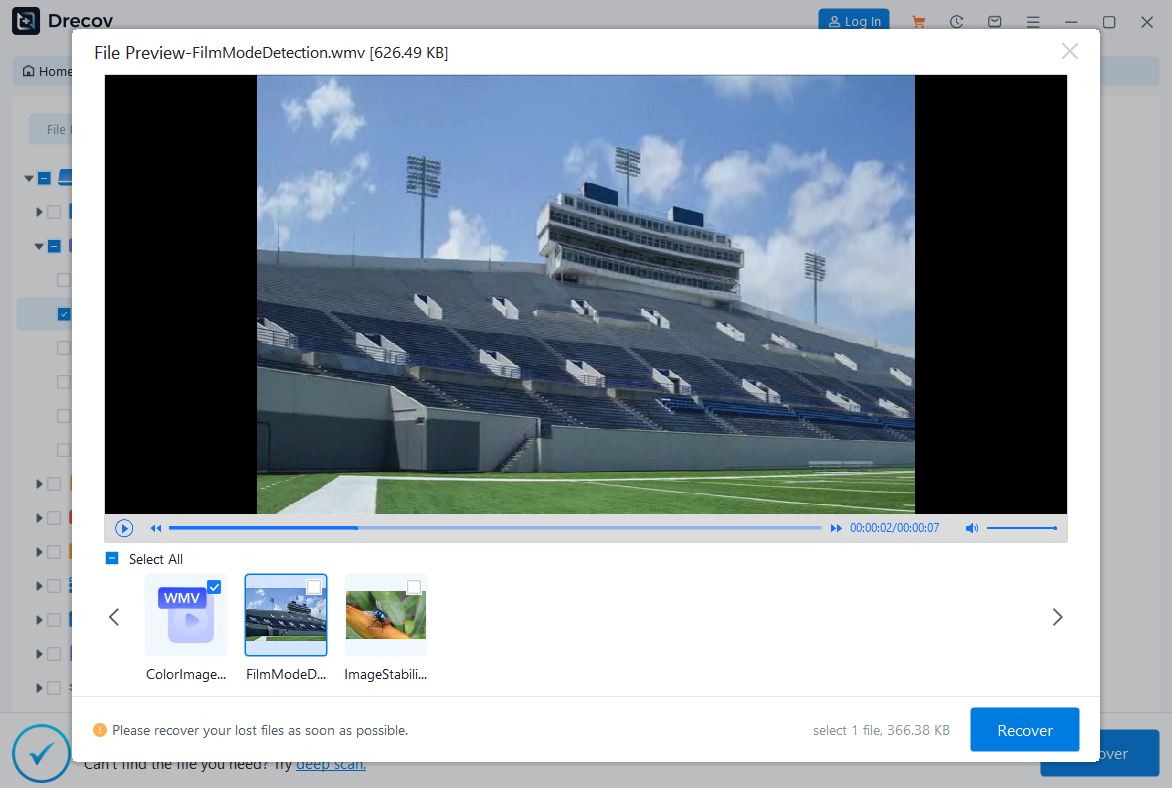Image resolution: width=1172 pixels, height=788 pixels.
Task: Open the shopping cart icon
Action: tap(918, 22)
